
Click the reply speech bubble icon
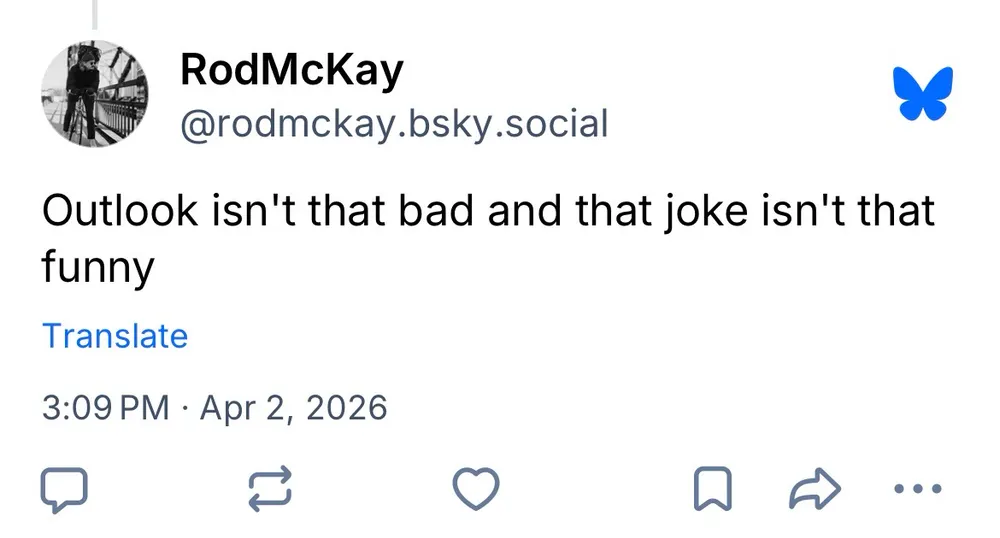[64, 489]
